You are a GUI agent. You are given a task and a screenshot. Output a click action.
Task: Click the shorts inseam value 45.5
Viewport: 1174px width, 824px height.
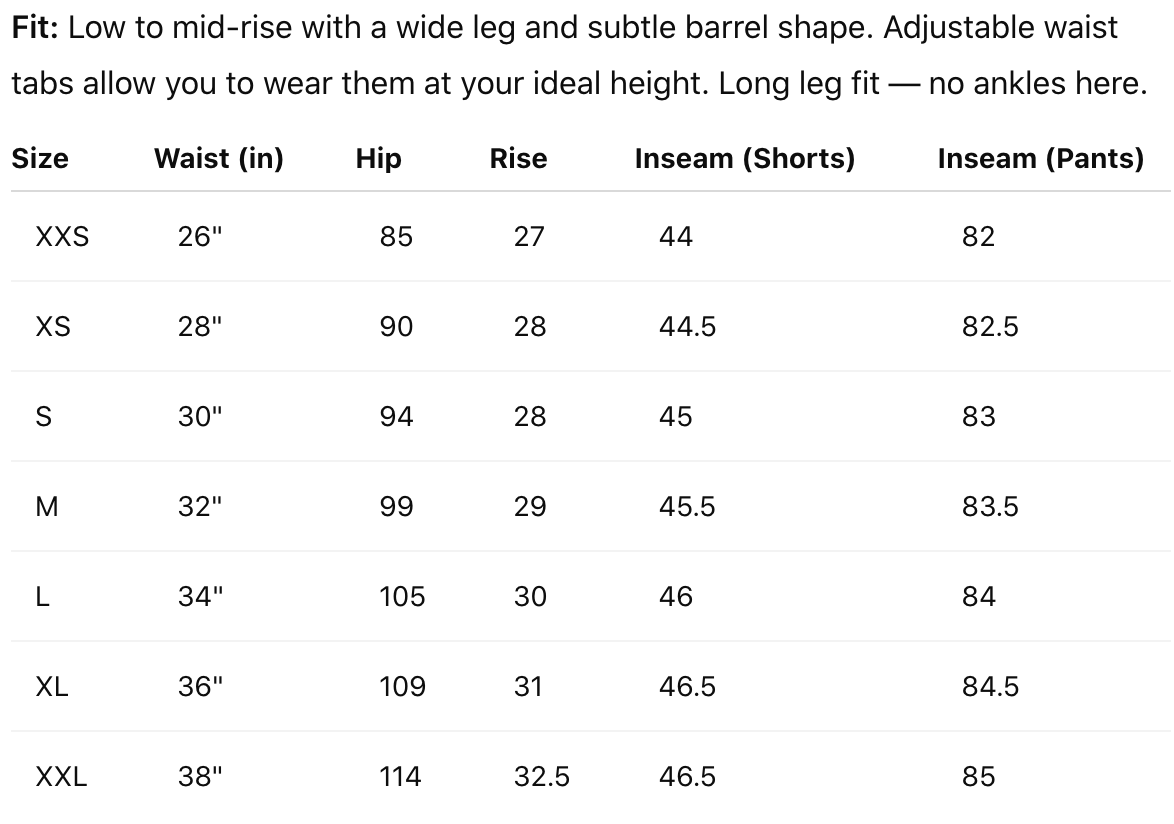(x=687, y=506)
